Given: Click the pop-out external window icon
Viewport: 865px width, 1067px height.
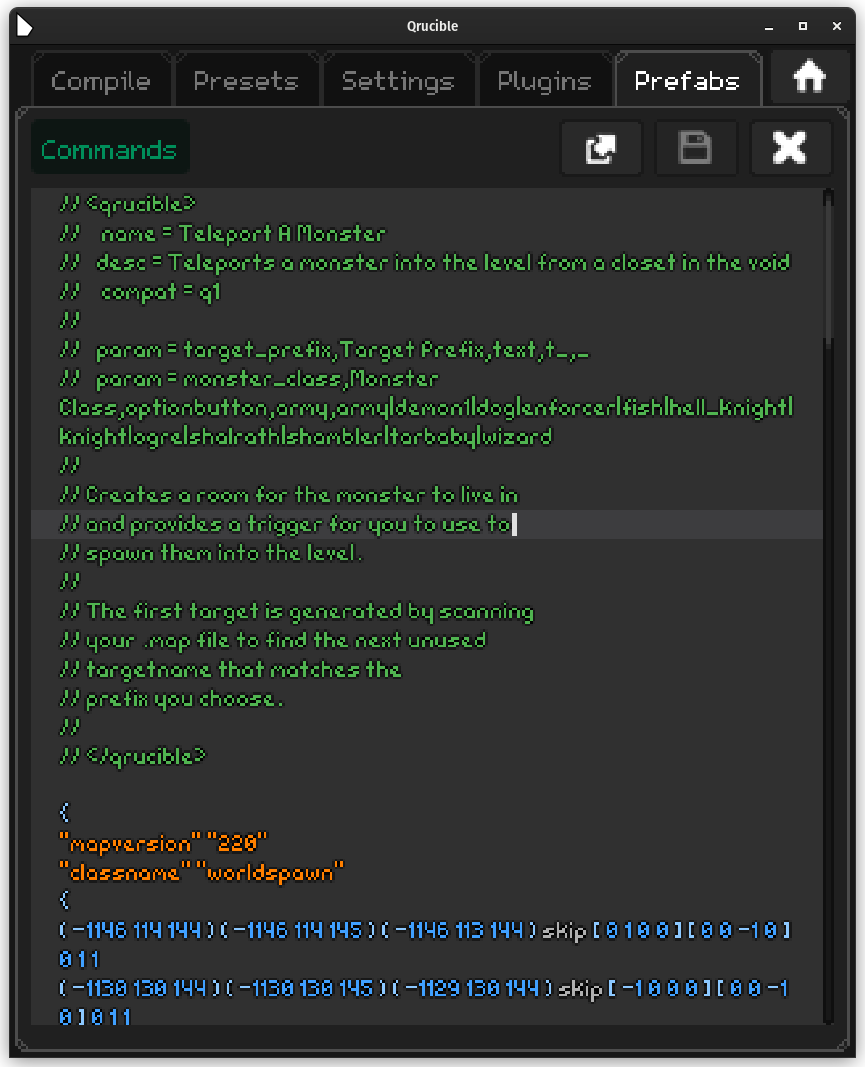Looking at the screenshot, I should tap(601, 149).
